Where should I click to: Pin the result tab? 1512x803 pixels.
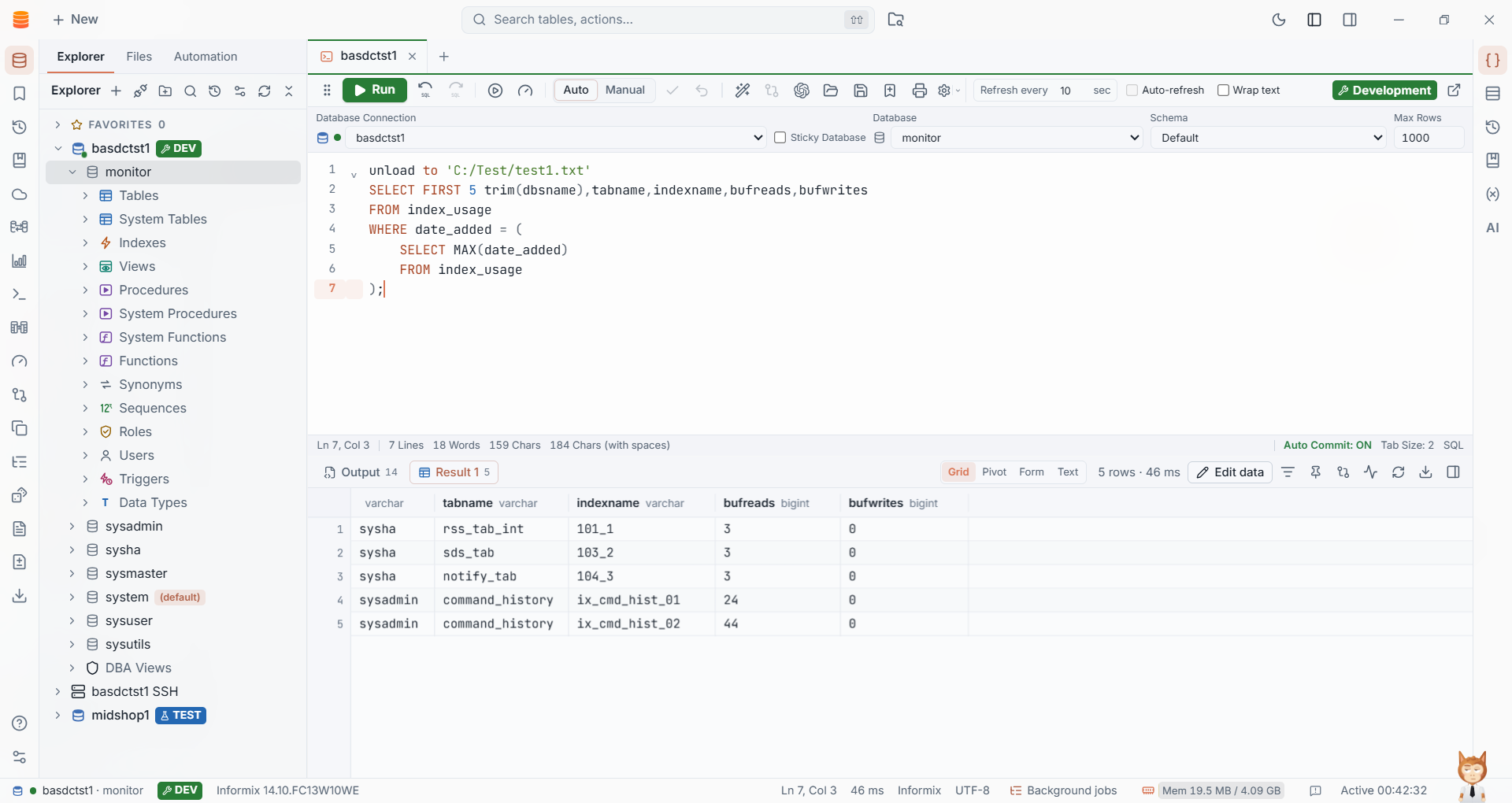[x=1315, y=472]
